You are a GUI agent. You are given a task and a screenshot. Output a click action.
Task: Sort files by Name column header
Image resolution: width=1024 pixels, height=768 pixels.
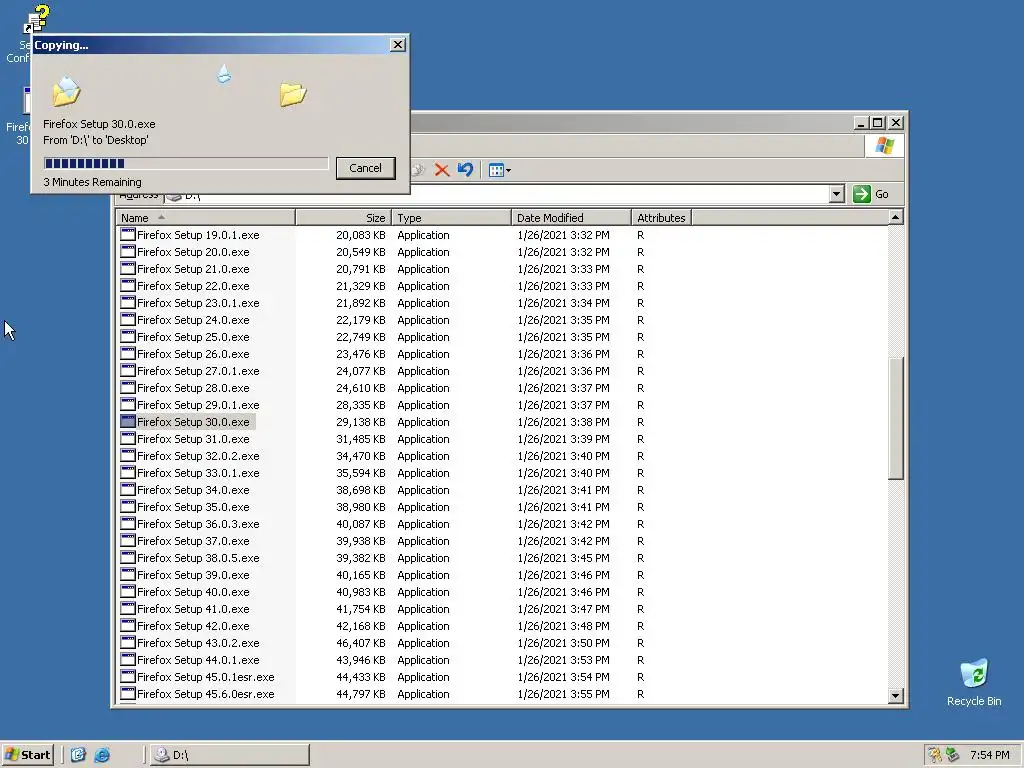pyautogui.click(x=206, y=217)
